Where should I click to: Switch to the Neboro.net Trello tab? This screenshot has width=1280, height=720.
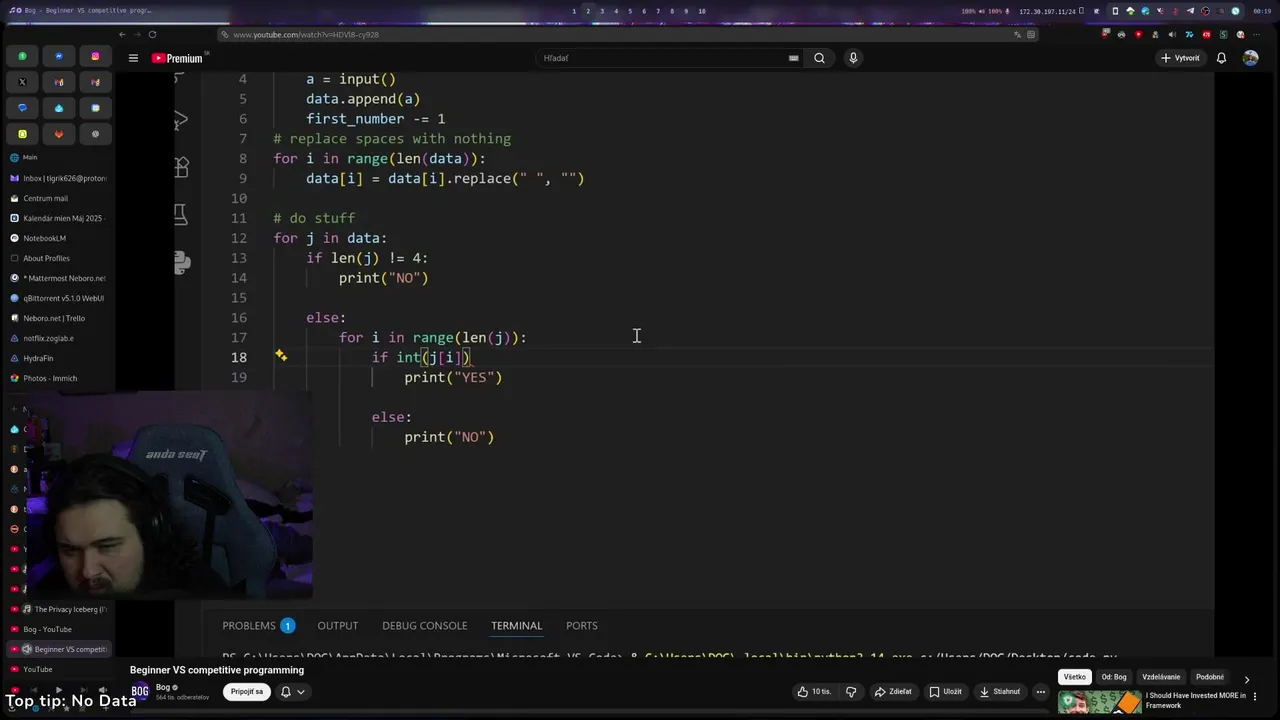(x=58, y=318)
